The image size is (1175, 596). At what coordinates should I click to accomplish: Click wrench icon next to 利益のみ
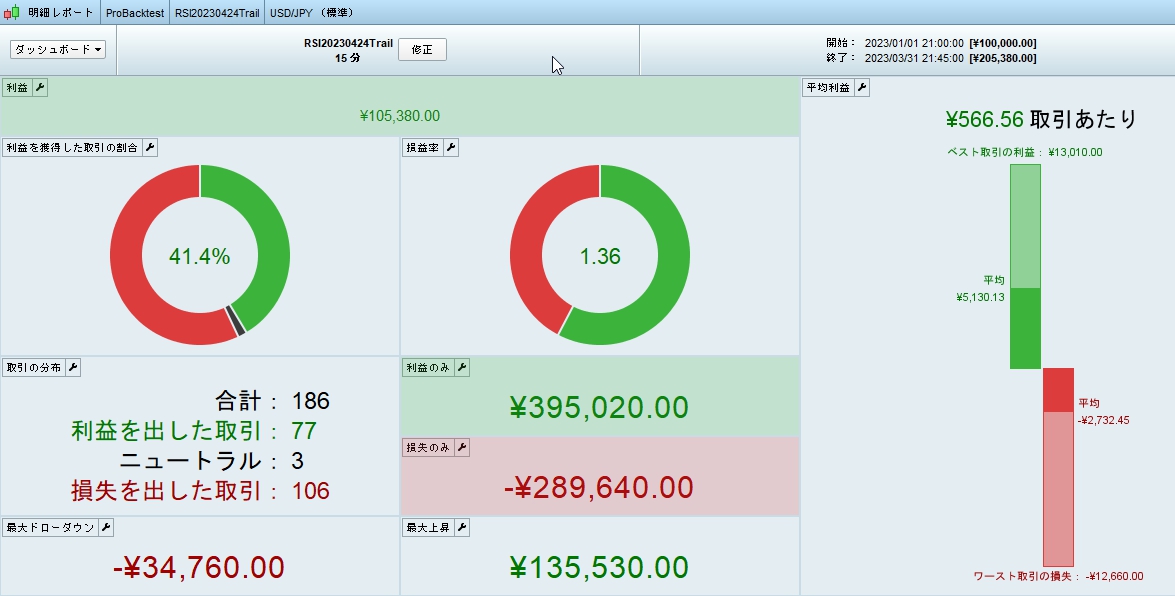click(462, 368)
